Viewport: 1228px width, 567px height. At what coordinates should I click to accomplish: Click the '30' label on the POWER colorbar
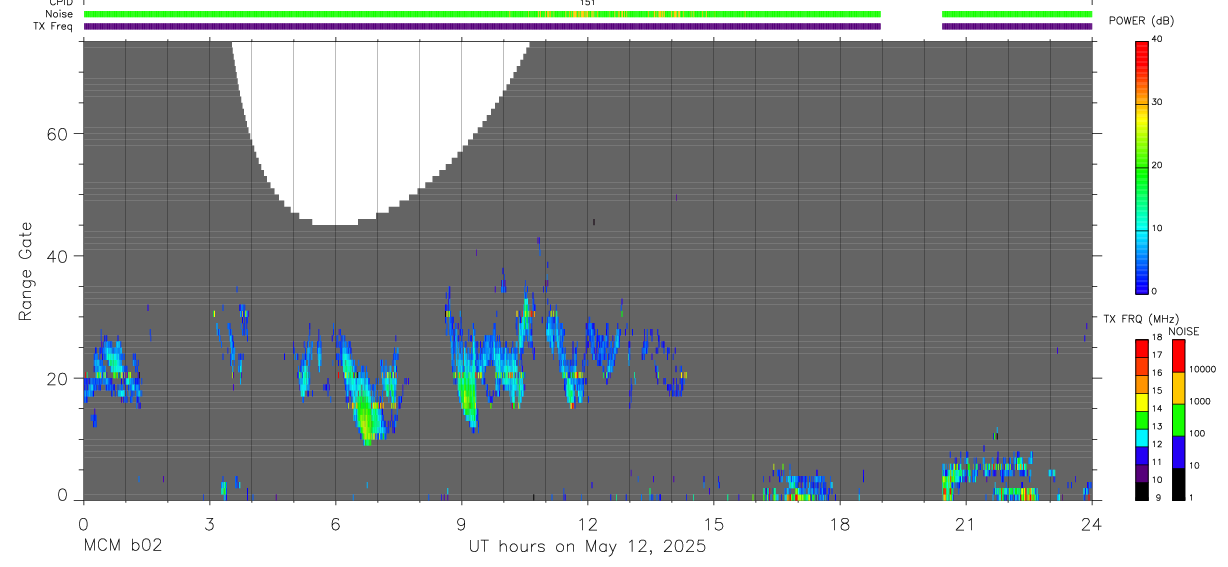point(1158,102)
